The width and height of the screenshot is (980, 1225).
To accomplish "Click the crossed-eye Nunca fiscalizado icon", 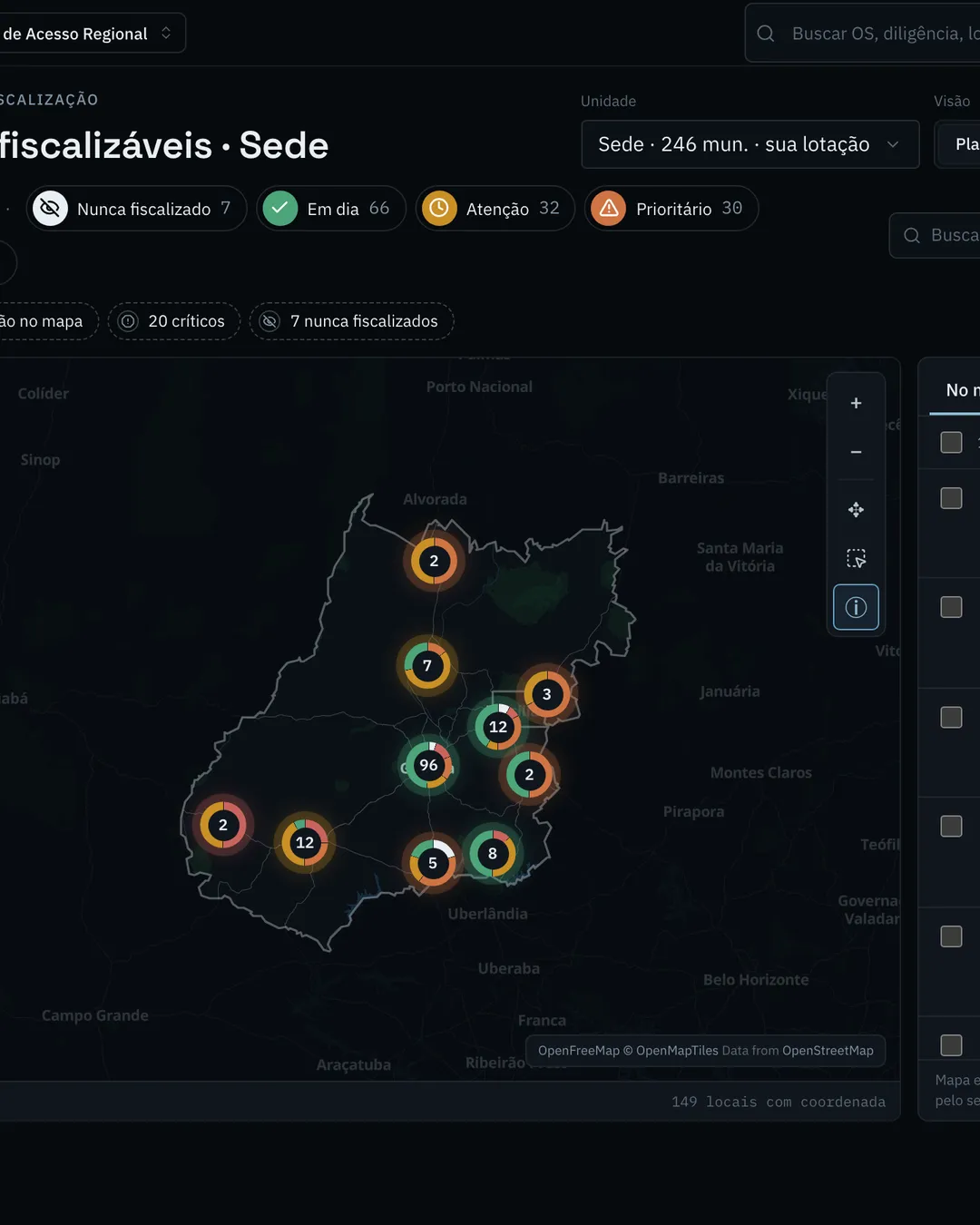I will click(51, 209).
